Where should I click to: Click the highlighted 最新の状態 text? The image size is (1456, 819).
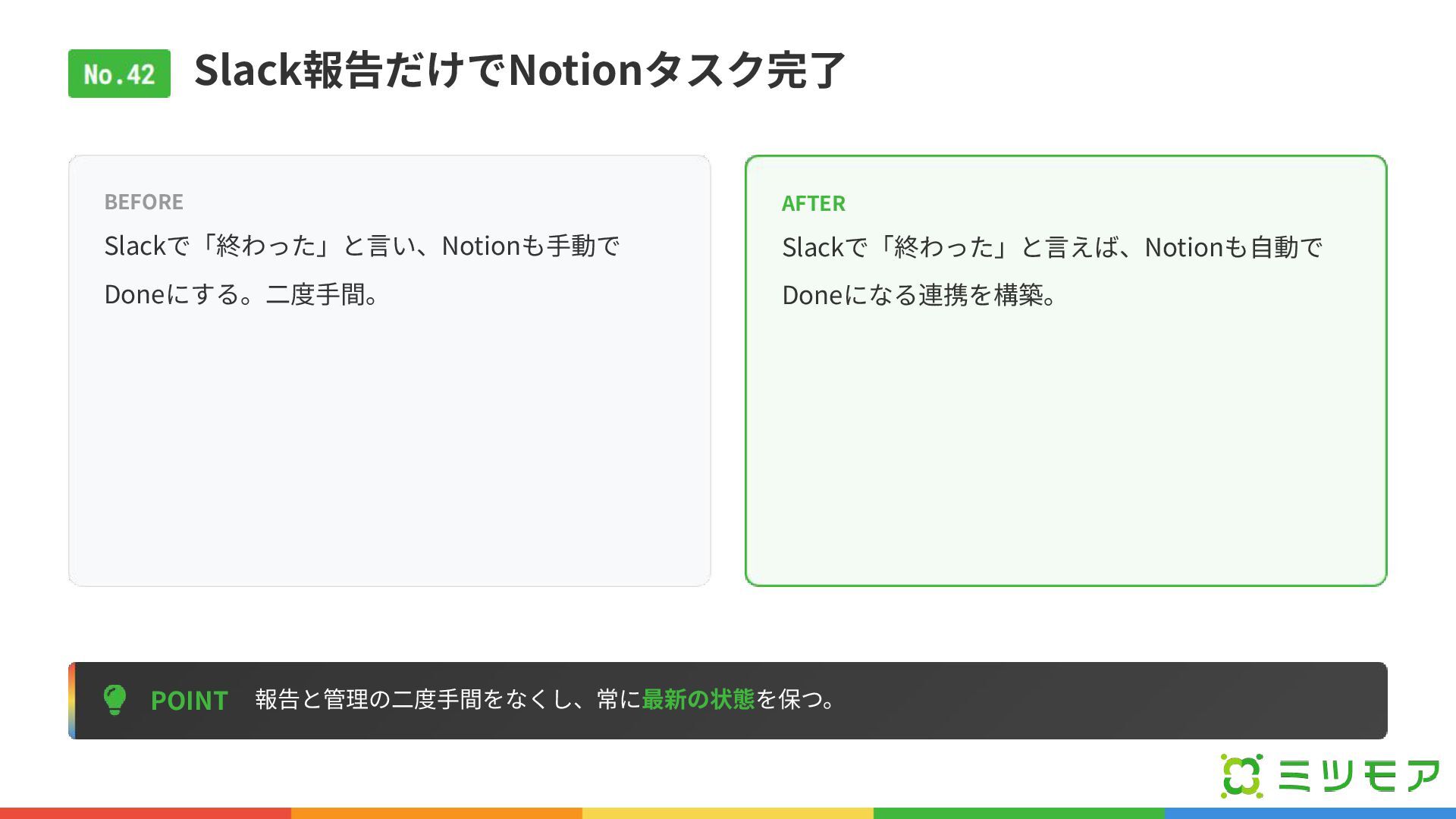(x=698, y=699)
